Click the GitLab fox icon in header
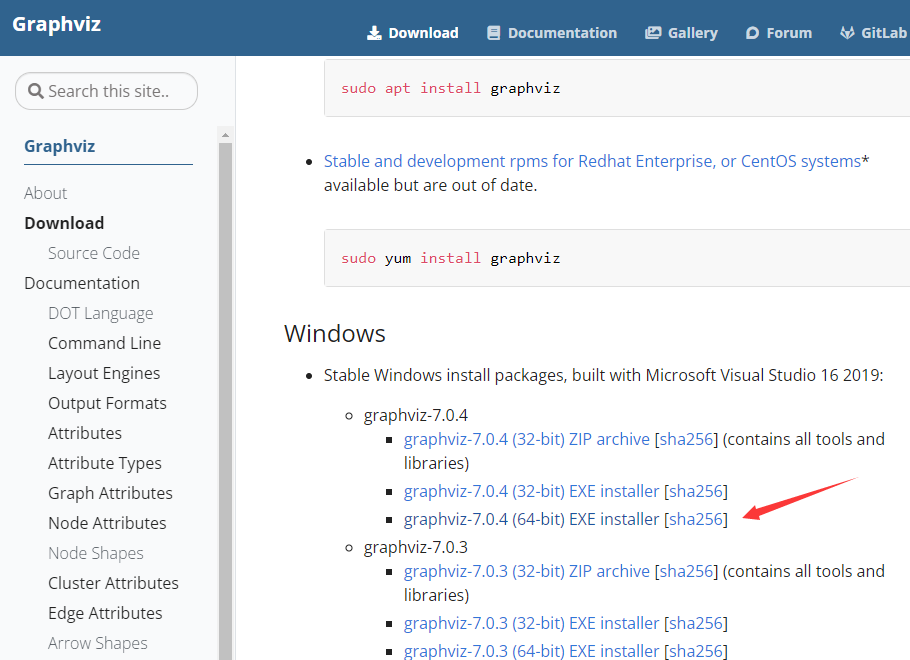910x660 pixels. tap(847, 33)
